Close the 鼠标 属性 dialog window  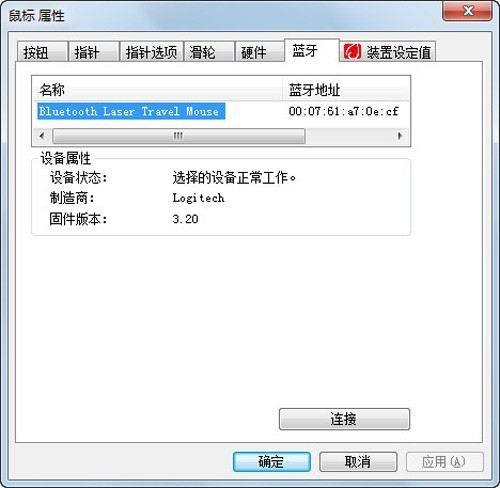coord(467,11)
